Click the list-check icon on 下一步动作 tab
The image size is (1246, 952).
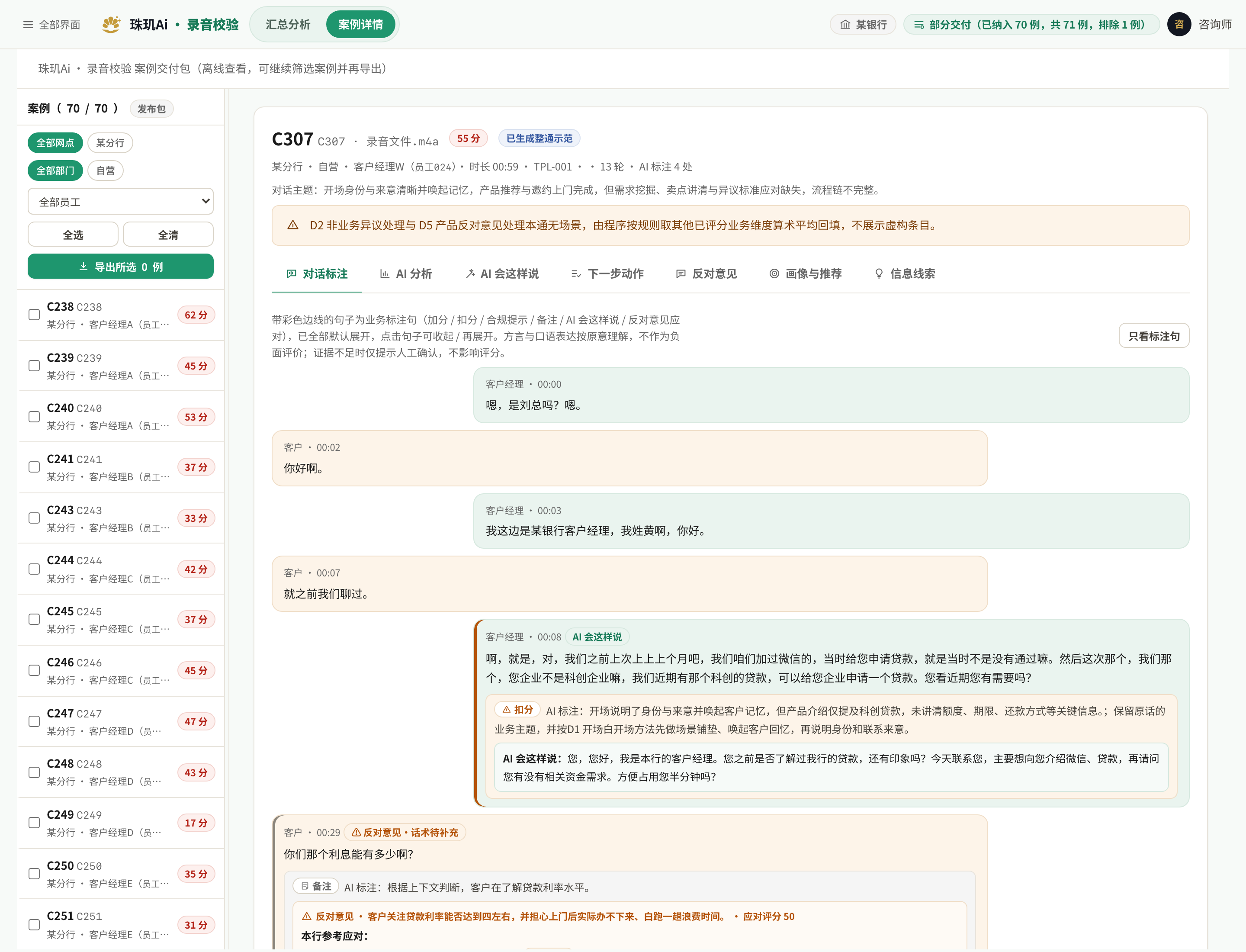tap(576, 273)
